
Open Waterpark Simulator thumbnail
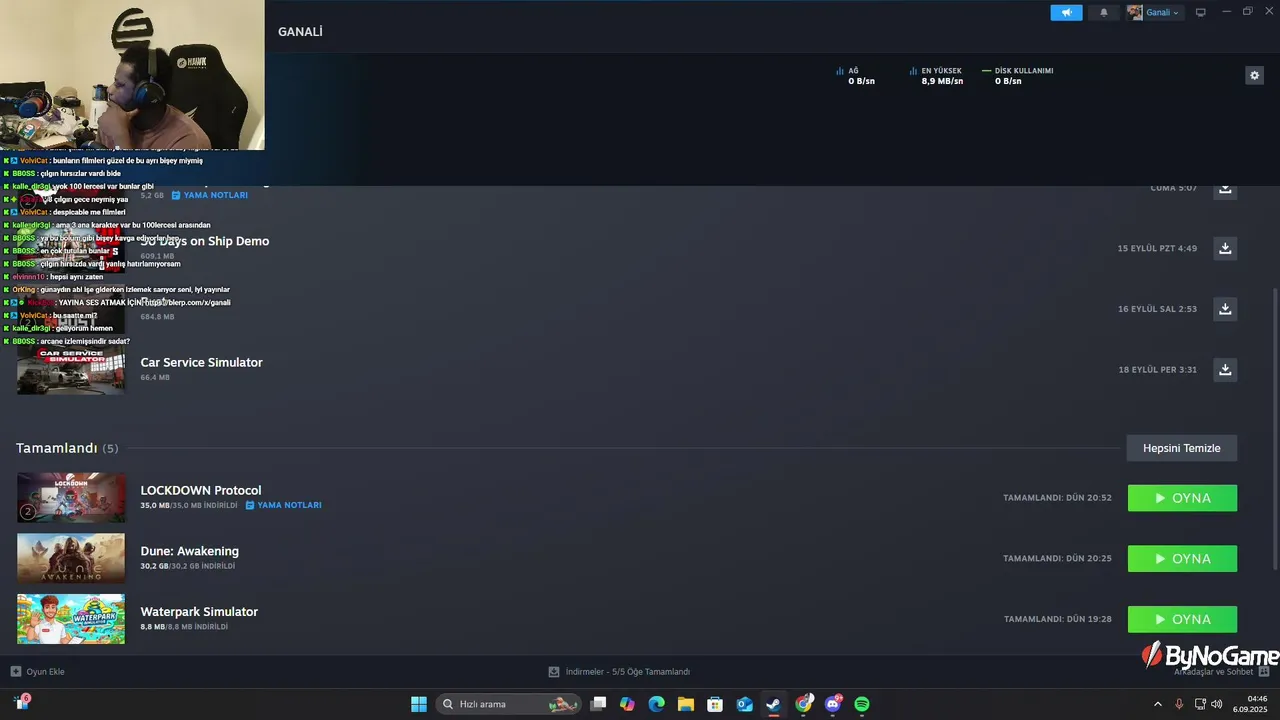(x=71, y=619)
